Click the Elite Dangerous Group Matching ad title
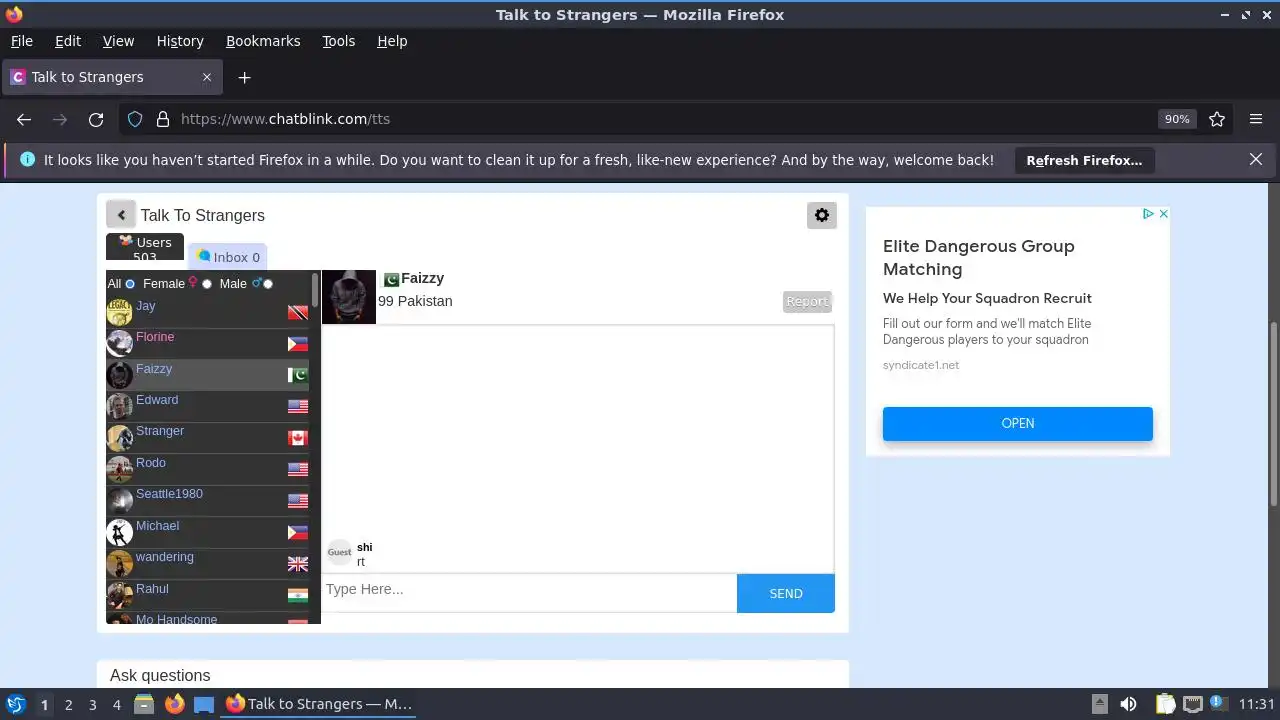 (x=978, y=257)
